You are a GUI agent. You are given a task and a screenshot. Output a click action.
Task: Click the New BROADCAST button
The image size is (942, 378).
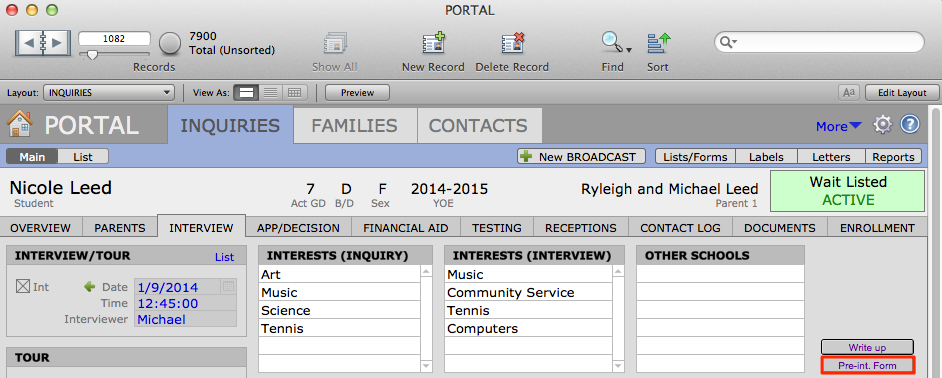(581, 157)
